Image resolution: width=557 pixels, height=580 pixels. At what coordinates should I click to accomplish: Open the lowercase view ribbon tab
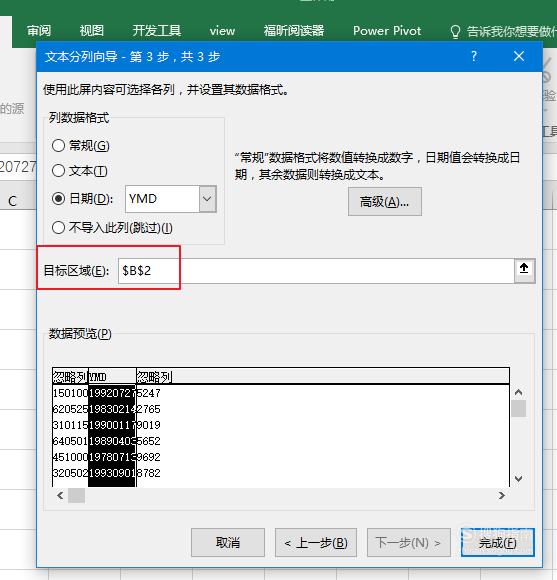coord(222,31)
